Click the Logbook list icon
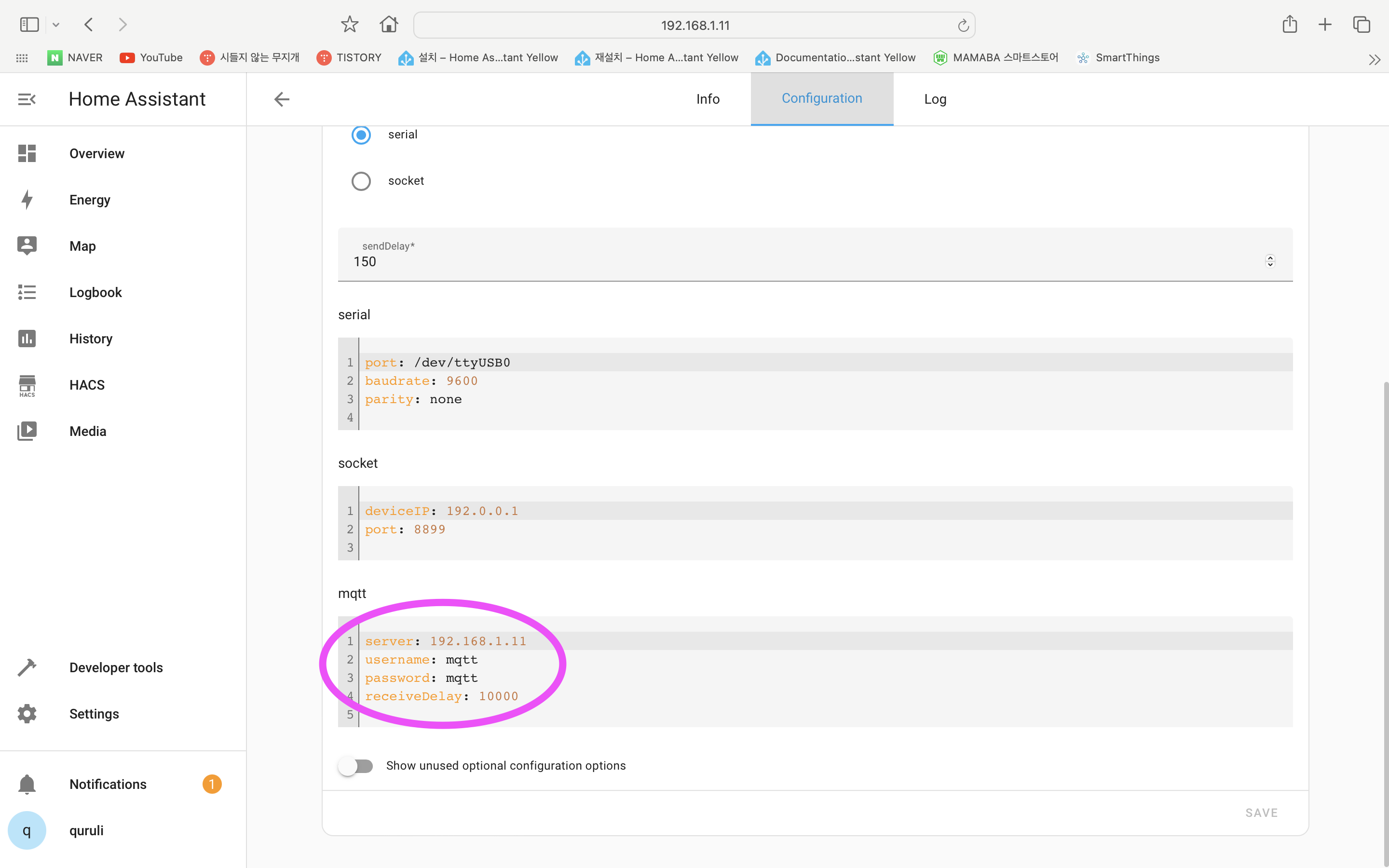This screenshot has width=1389, height=868. coord(27,292)
